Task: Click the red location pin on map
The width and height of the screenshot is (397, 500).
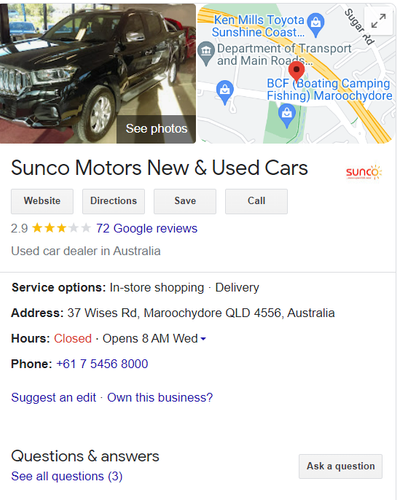Action: point(296,72)
